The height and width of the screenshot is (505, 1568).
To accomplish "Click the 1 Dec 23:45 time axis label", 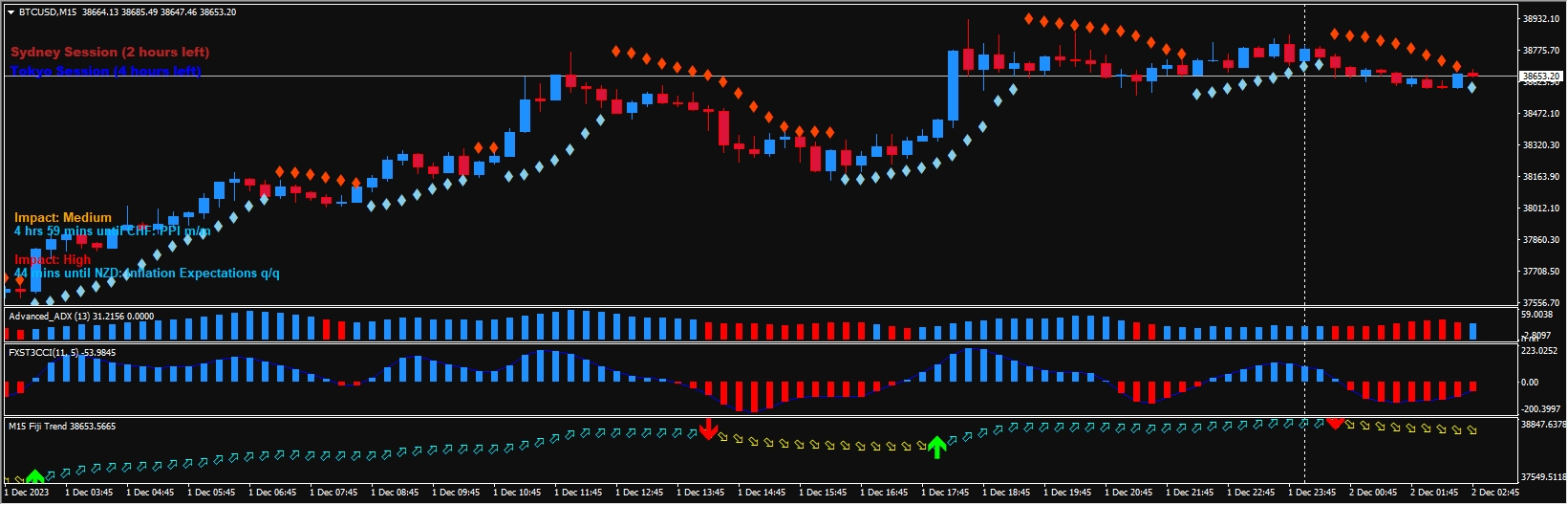I will (x=1312, y=493).
